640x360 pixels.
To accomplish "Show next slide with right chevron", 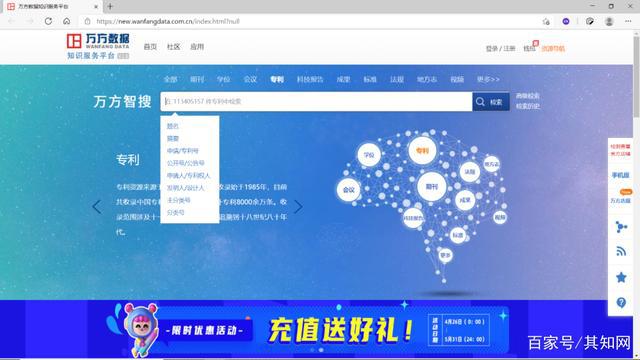I will [298, 207].
